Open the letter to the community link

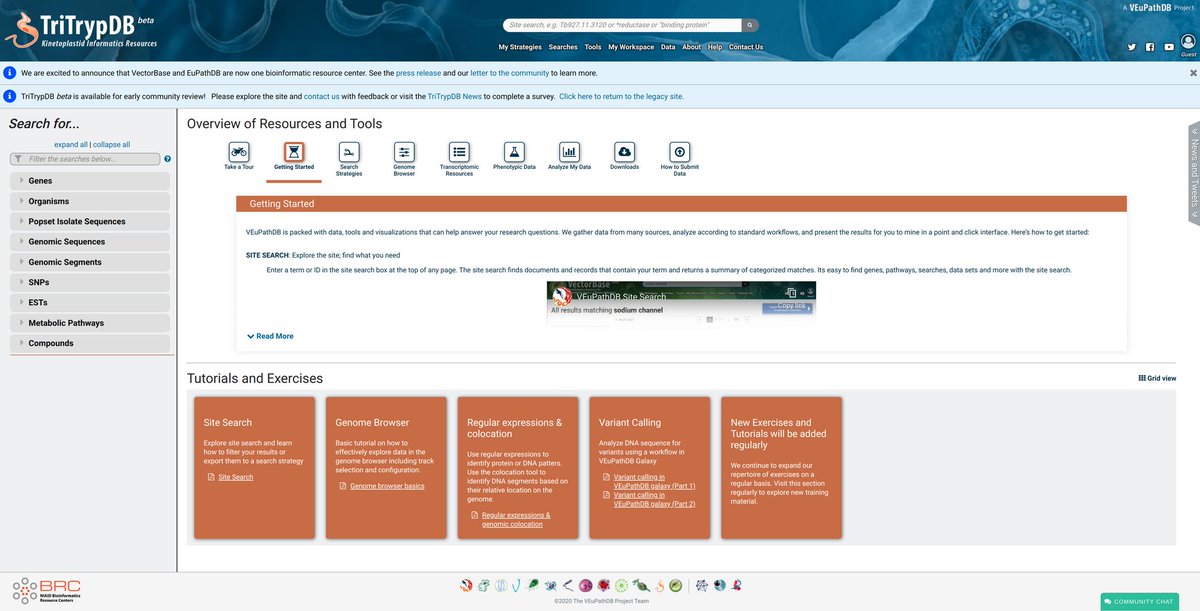(x=509, y=73)
